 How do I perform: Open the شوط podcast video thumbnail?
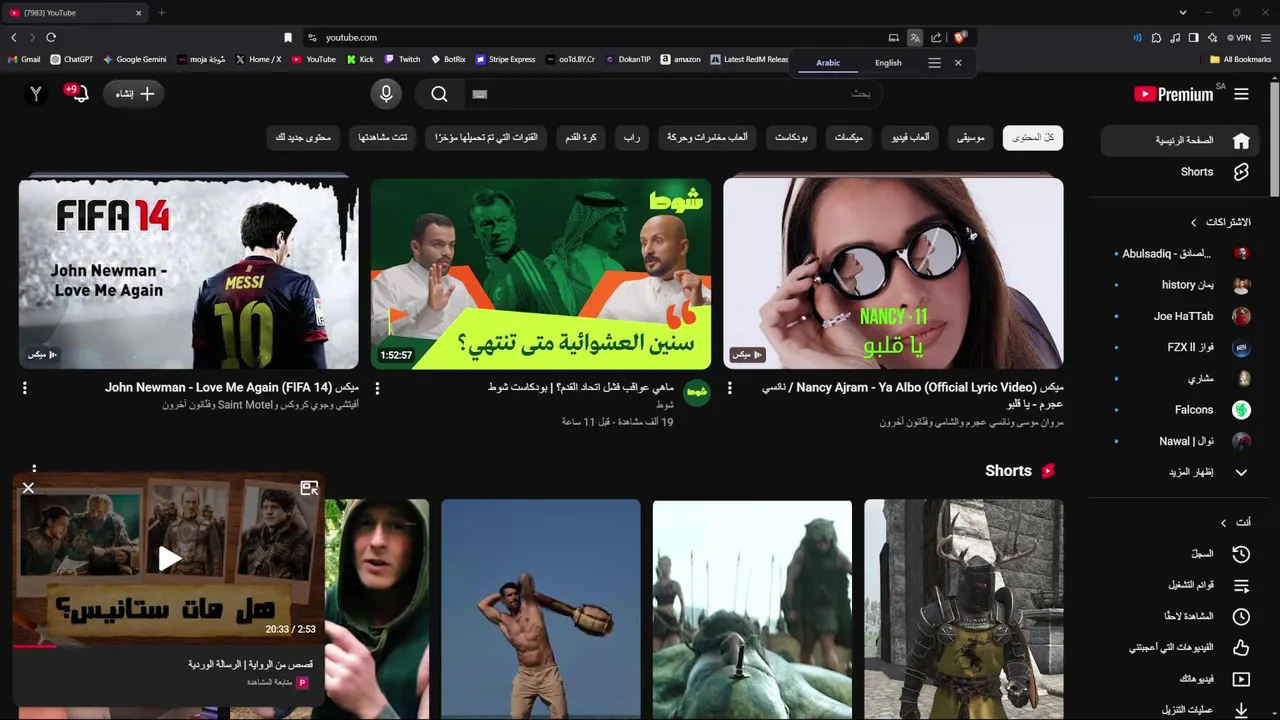(x=541, y=274)
